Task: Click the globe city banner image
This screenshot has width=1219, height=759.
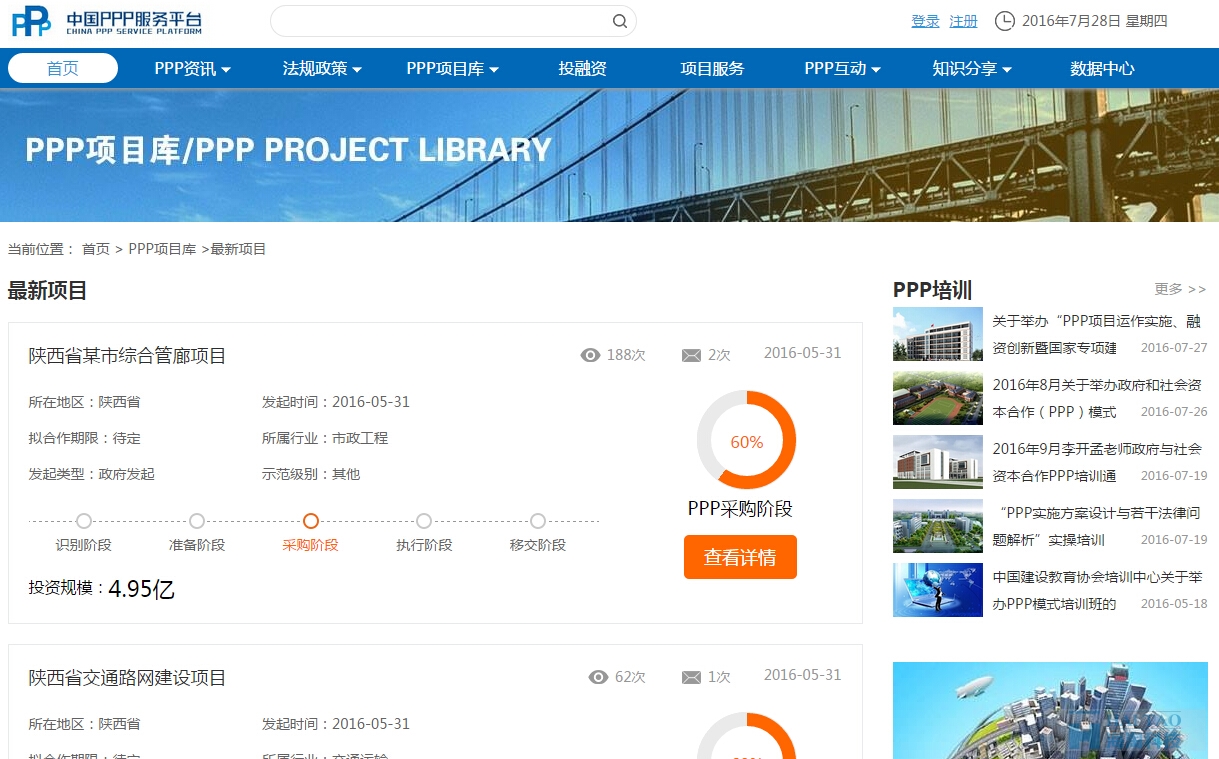Action: click(x=1050, y=710)
